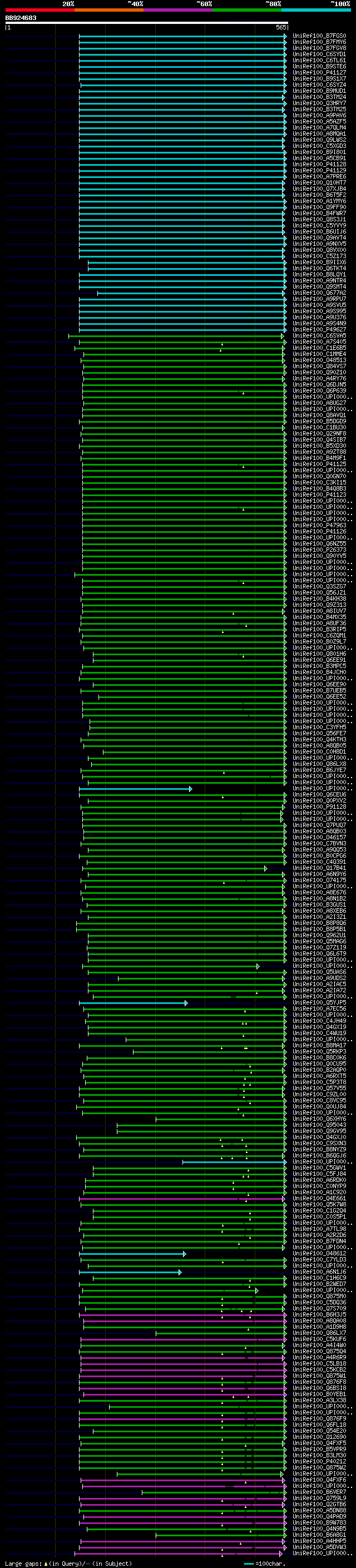356x1568 pixels.
Task: Click label UniRef100_A9S995
Action: (319, 311)
